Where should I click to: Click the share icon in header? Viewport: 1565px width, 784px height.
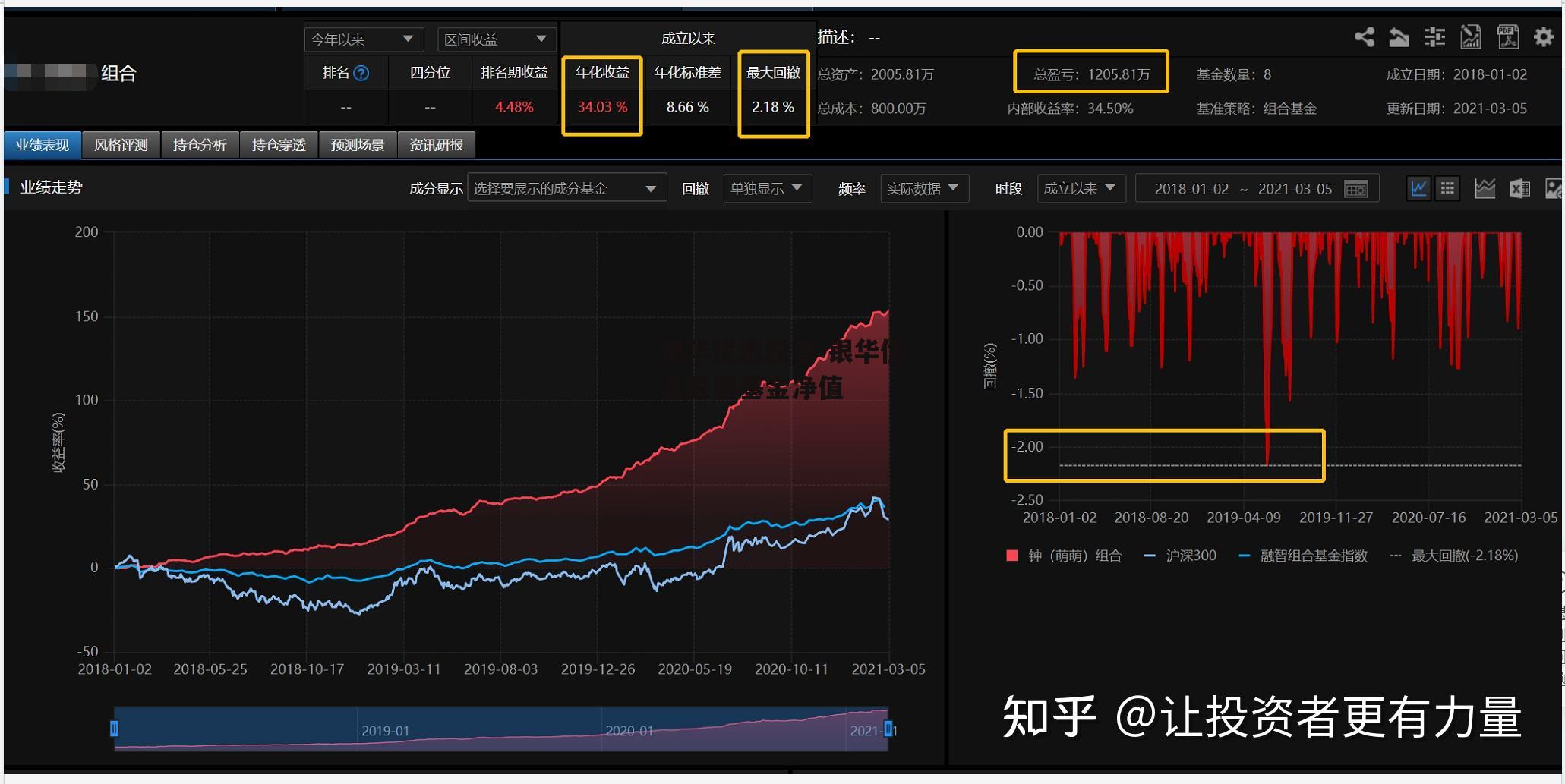pyautogui.click(x=1364, y=36)
